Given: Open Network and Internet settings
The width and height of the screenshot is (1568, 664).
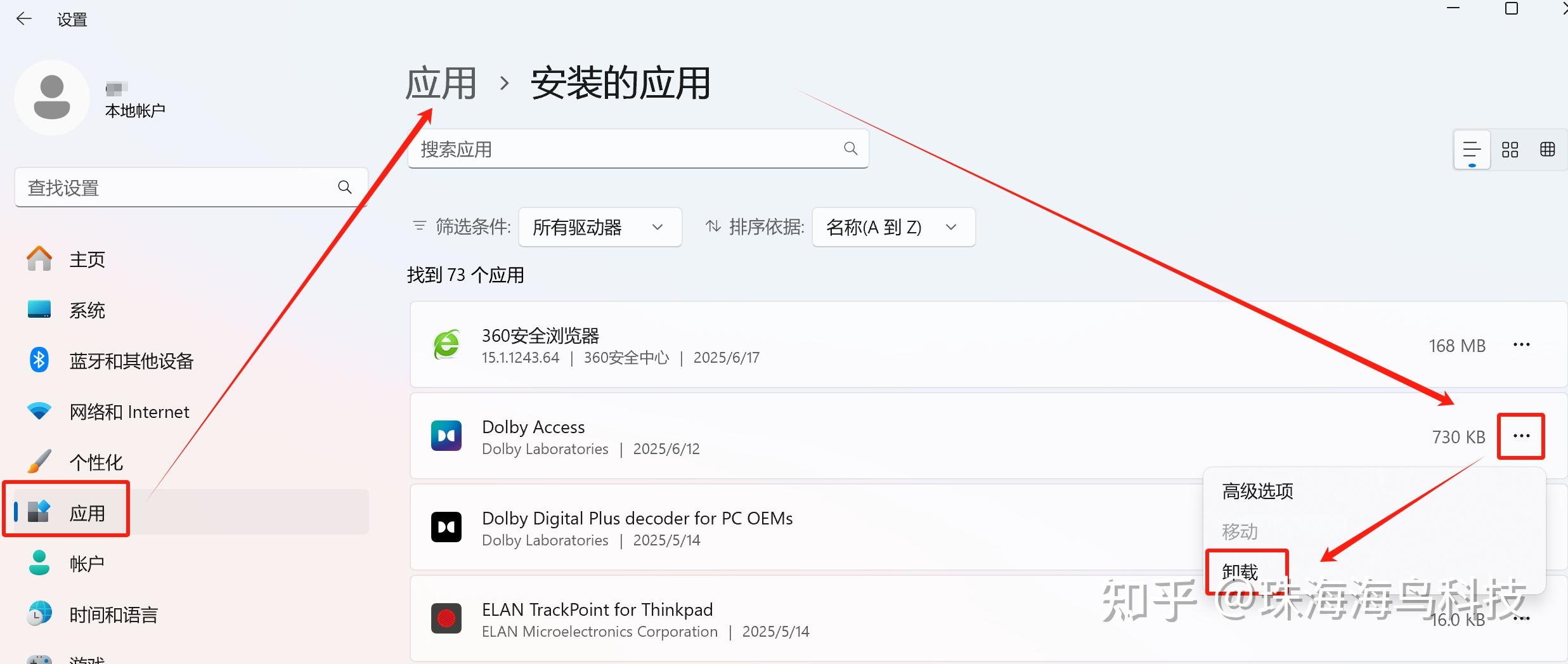Looking at the screenshot, I should 191,411.
